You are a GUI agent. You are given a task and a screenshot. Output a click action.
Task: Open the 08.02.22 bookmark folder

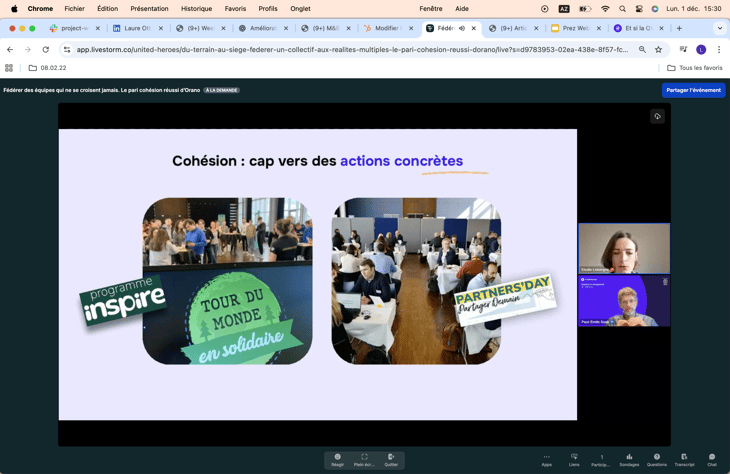[47, 68]
